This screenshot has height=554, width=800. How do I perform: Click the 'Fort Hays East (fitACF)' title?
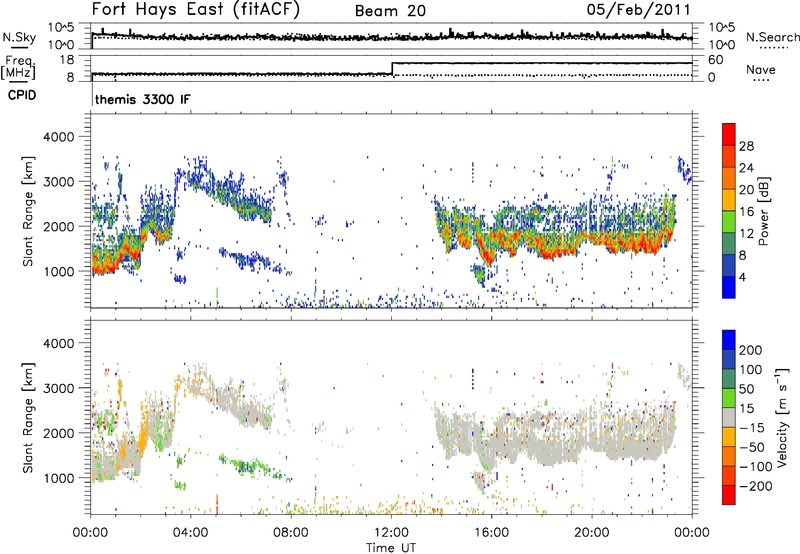point(195,9)
